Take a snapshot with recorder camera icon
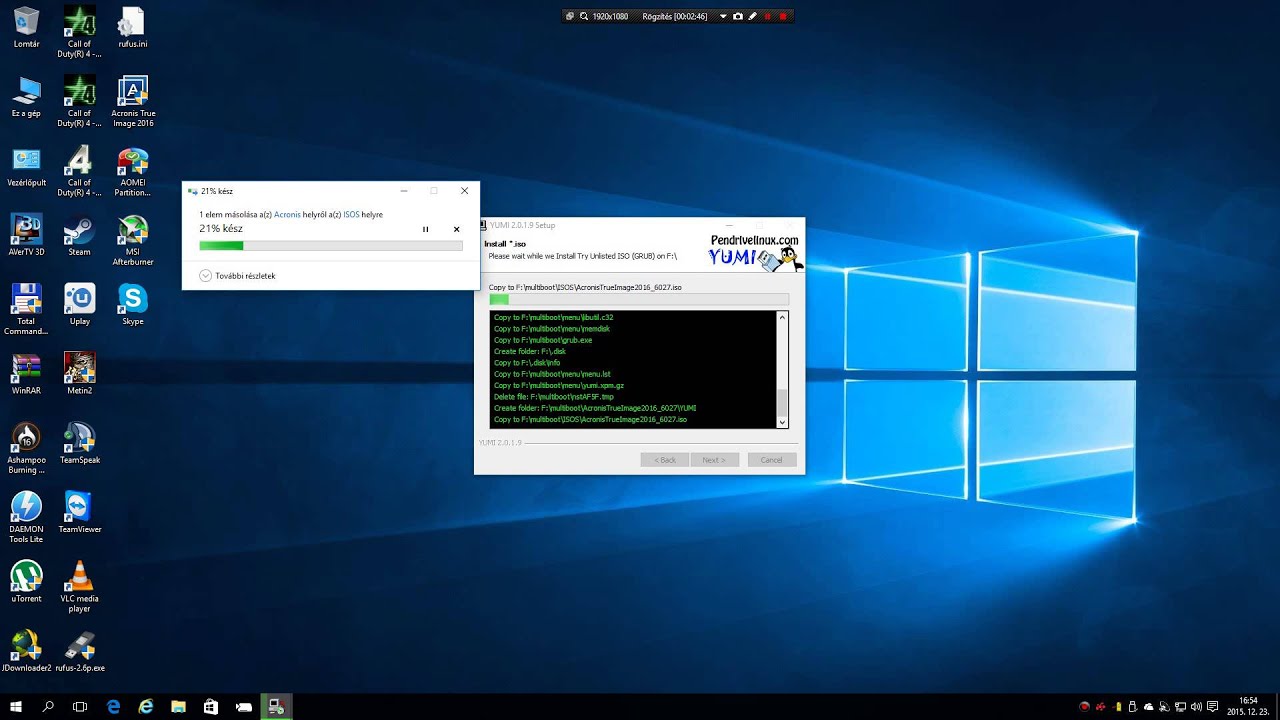The height and width of the screenshot is (720, 1280). (x=738, y=16)
